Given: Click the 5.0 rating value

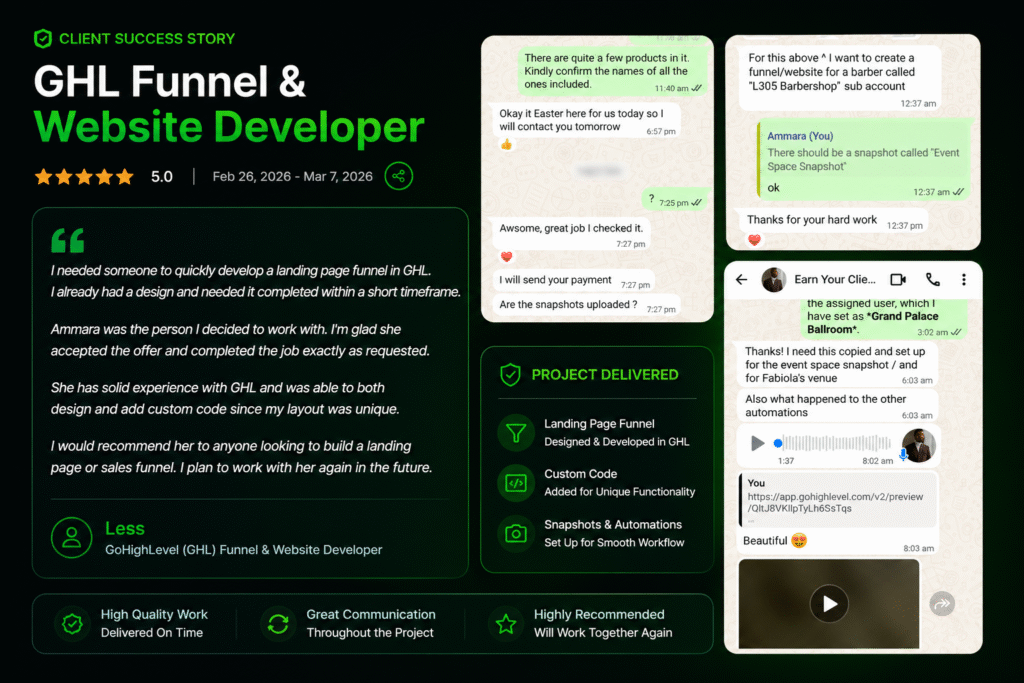Looking at the screenshot, I should [x=161, y=176].
